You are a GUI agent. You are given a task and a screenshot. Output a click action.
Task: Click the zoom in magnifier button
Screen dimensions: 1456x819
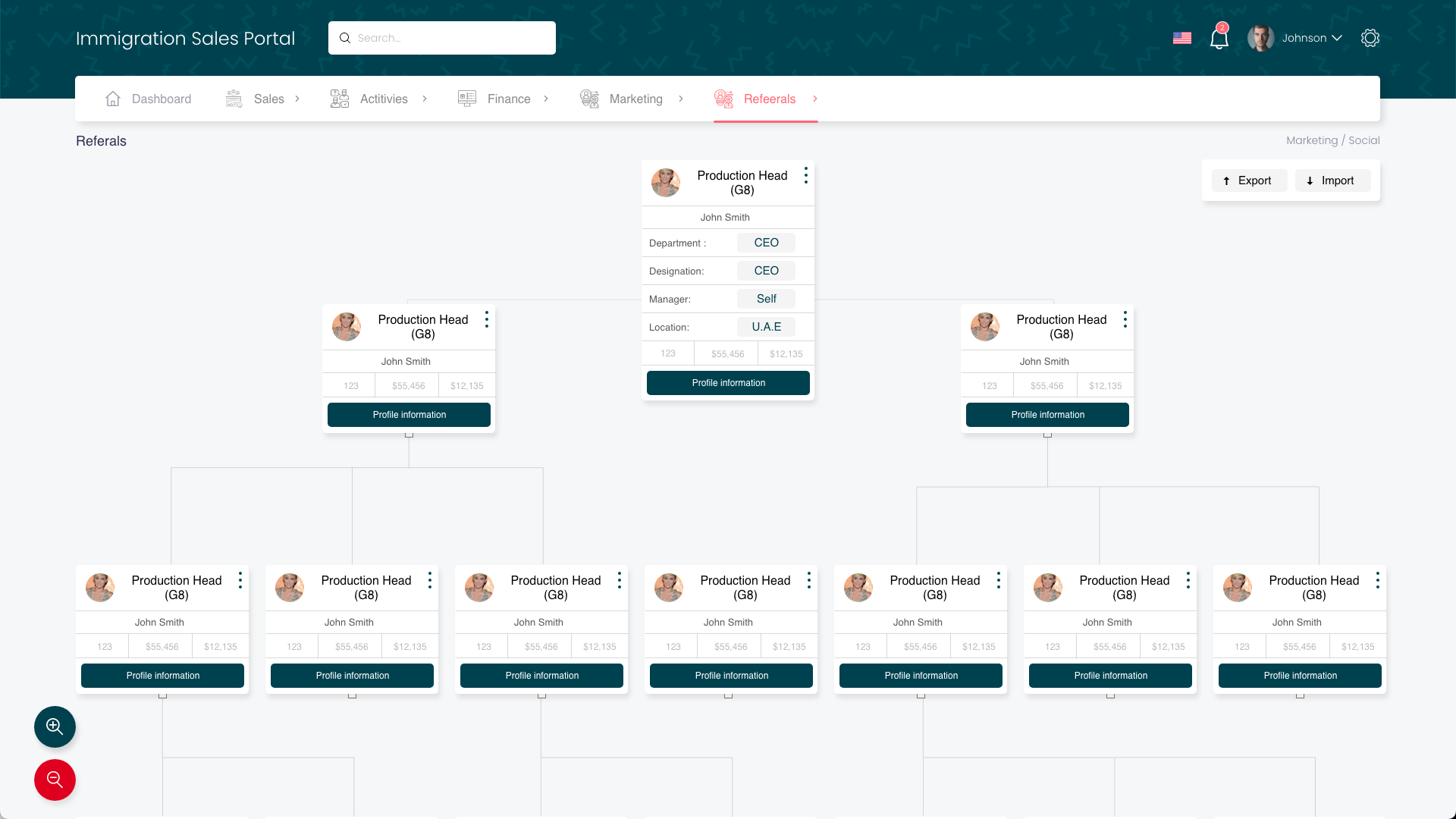[x=55, y=726]
